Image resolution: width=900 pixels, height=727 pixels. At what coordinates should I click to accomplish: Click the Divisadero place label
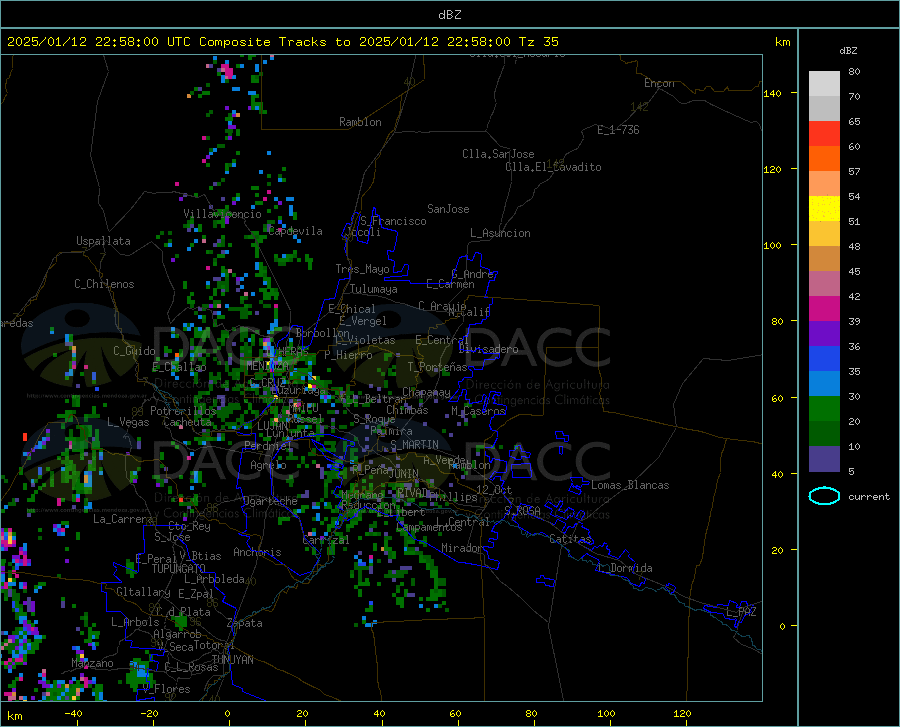coord(488,349)
